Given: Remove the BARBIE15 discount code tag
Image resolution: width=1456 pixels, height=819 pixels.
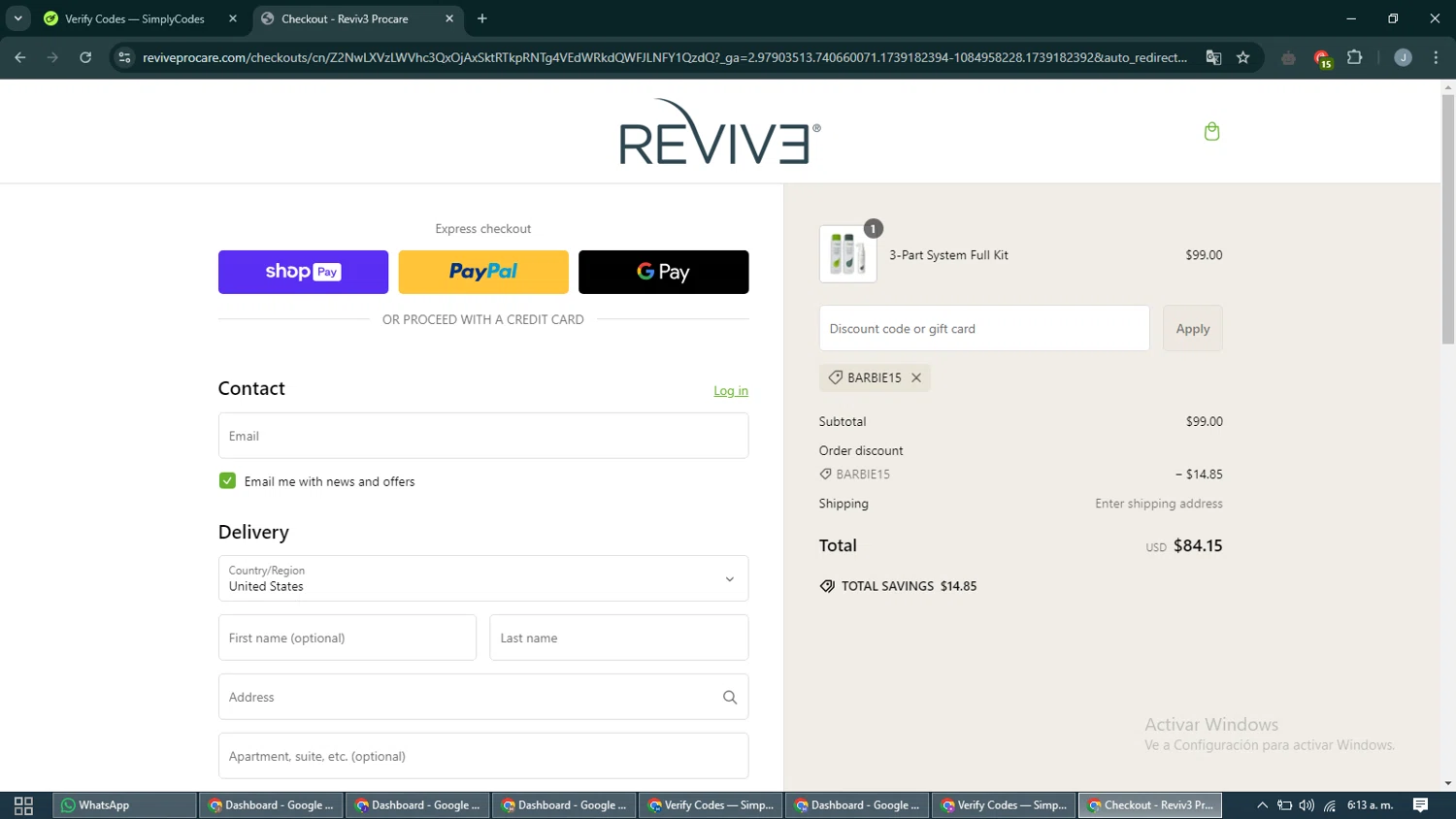Looking at the screenshot, I should click(x=915, y=377).
